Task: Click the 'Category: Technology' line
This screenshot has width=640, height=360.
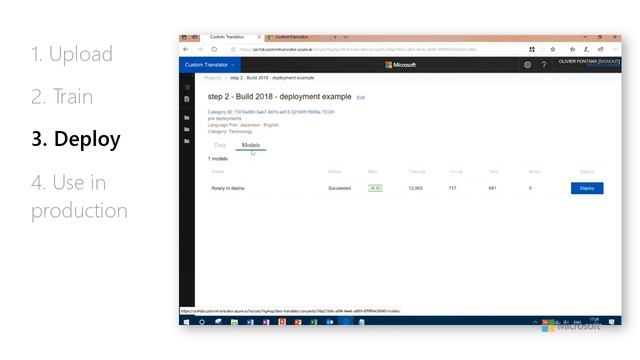Action: [230, 131]
